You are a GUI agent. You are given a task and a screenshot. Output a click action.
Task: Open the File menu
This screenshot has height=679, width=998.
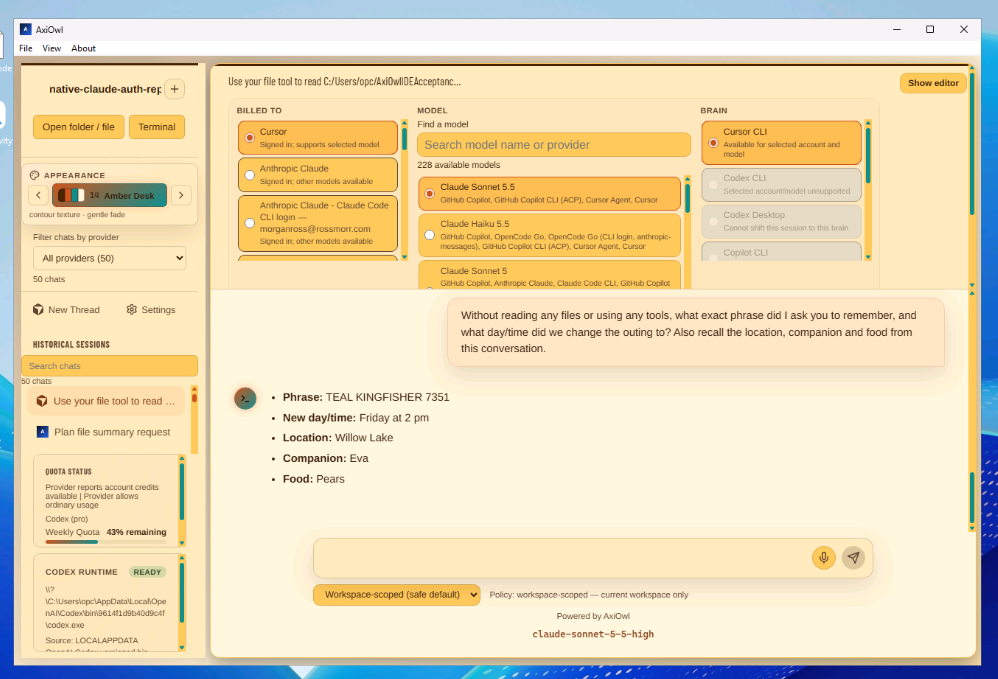click(25, 48)
